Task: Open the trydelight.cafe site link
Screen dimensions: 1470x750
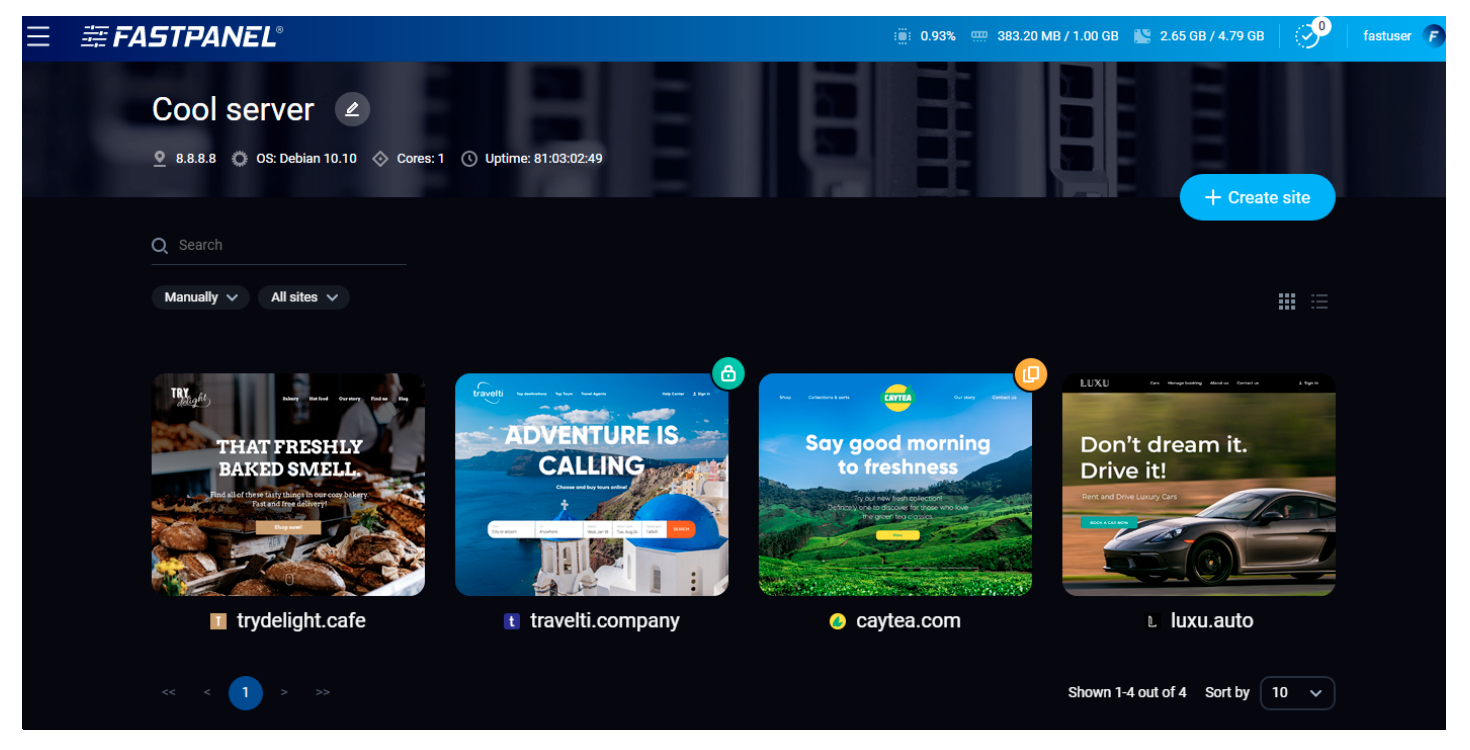Action: pos(300,621)
